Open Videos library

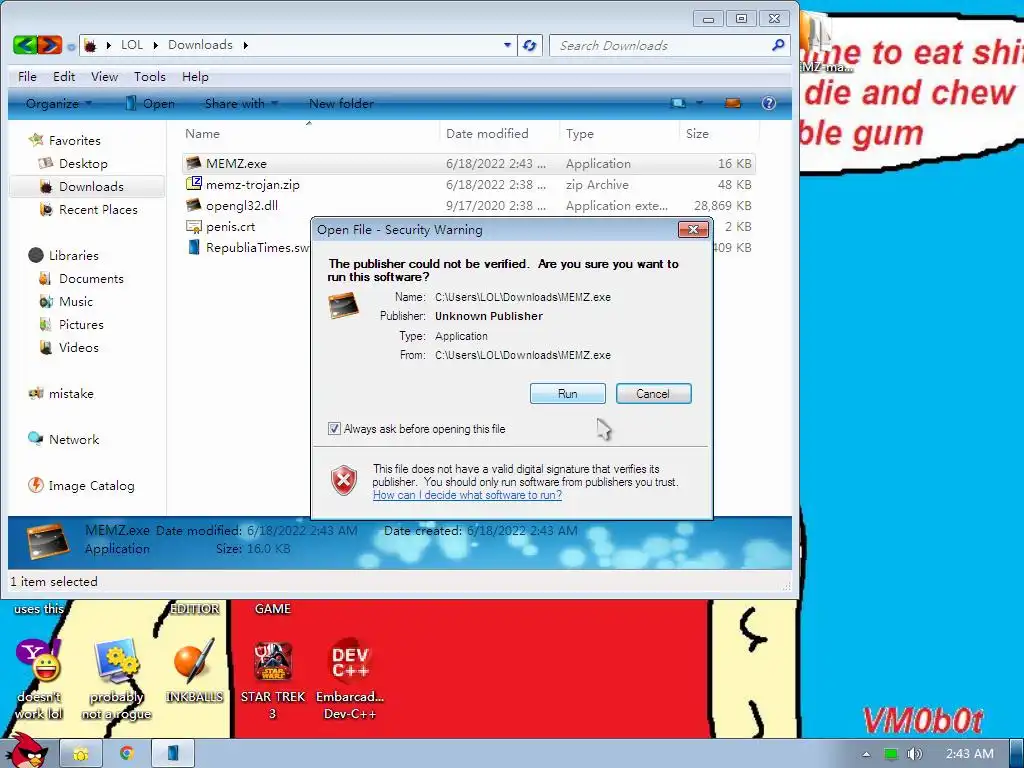[78, 347]
